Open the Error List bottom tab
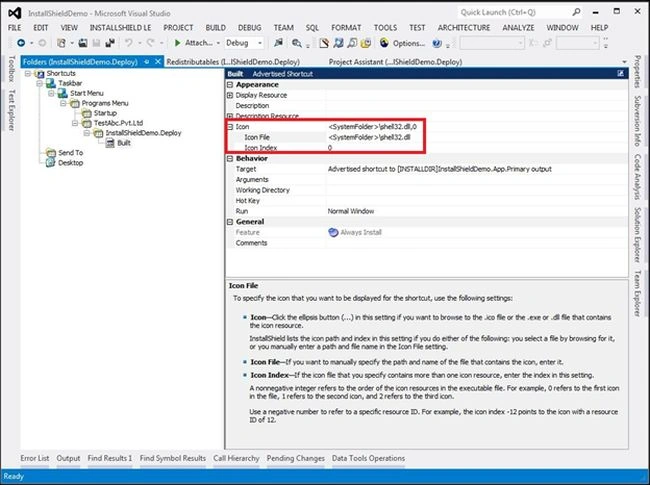650x485 pixels. pyautogui.click(x=35, y=458)
